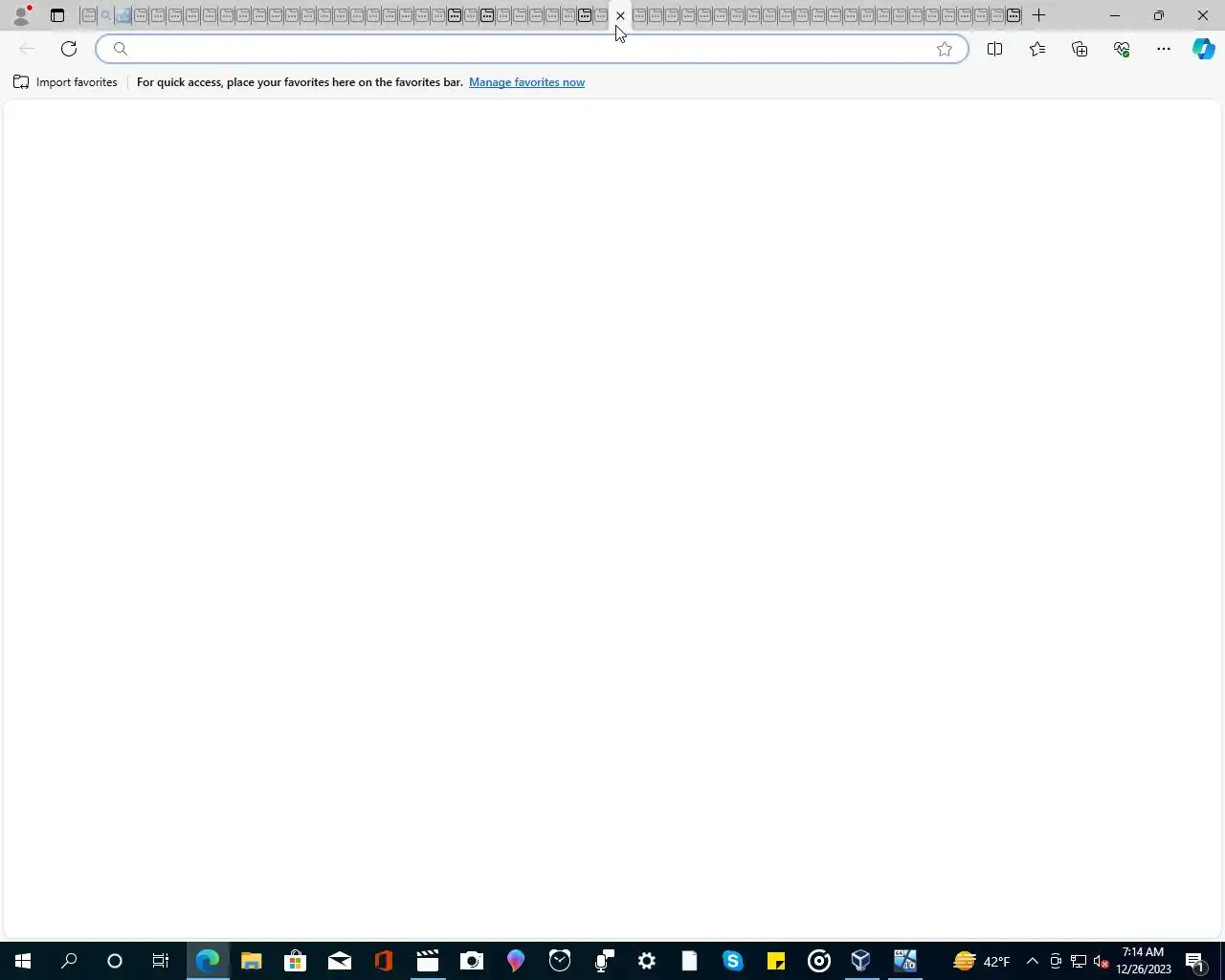
Task: Open the Windows Start menu
Action: point(23,961)
